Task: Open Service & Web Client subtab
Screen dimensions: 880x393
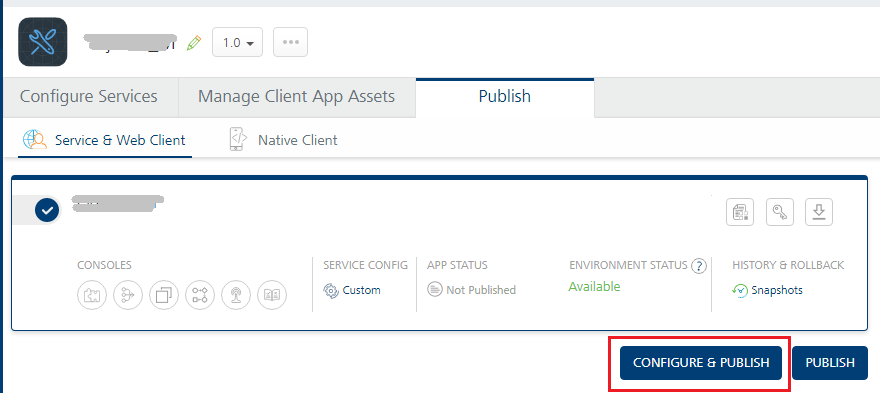Action: (104, 140)
